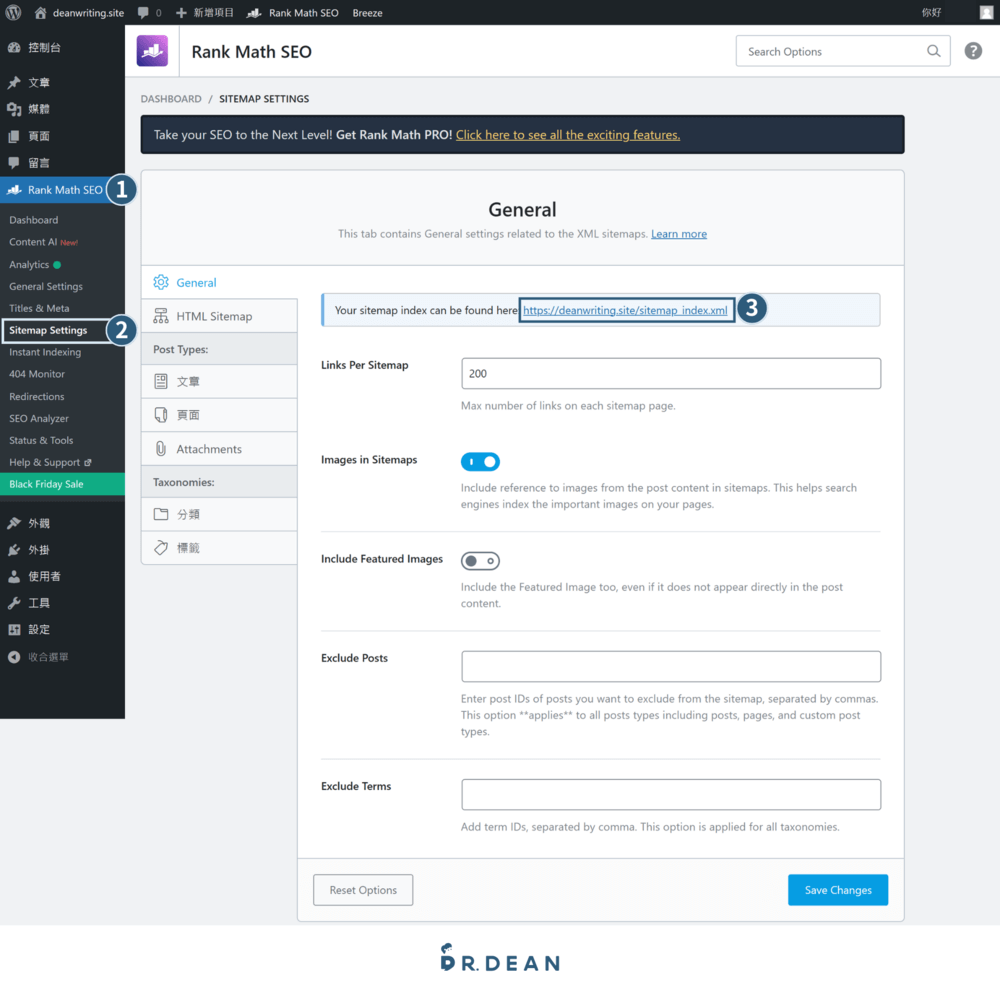Click the gear icon beside General tab
1000x990 pixels.
point(161,282)
